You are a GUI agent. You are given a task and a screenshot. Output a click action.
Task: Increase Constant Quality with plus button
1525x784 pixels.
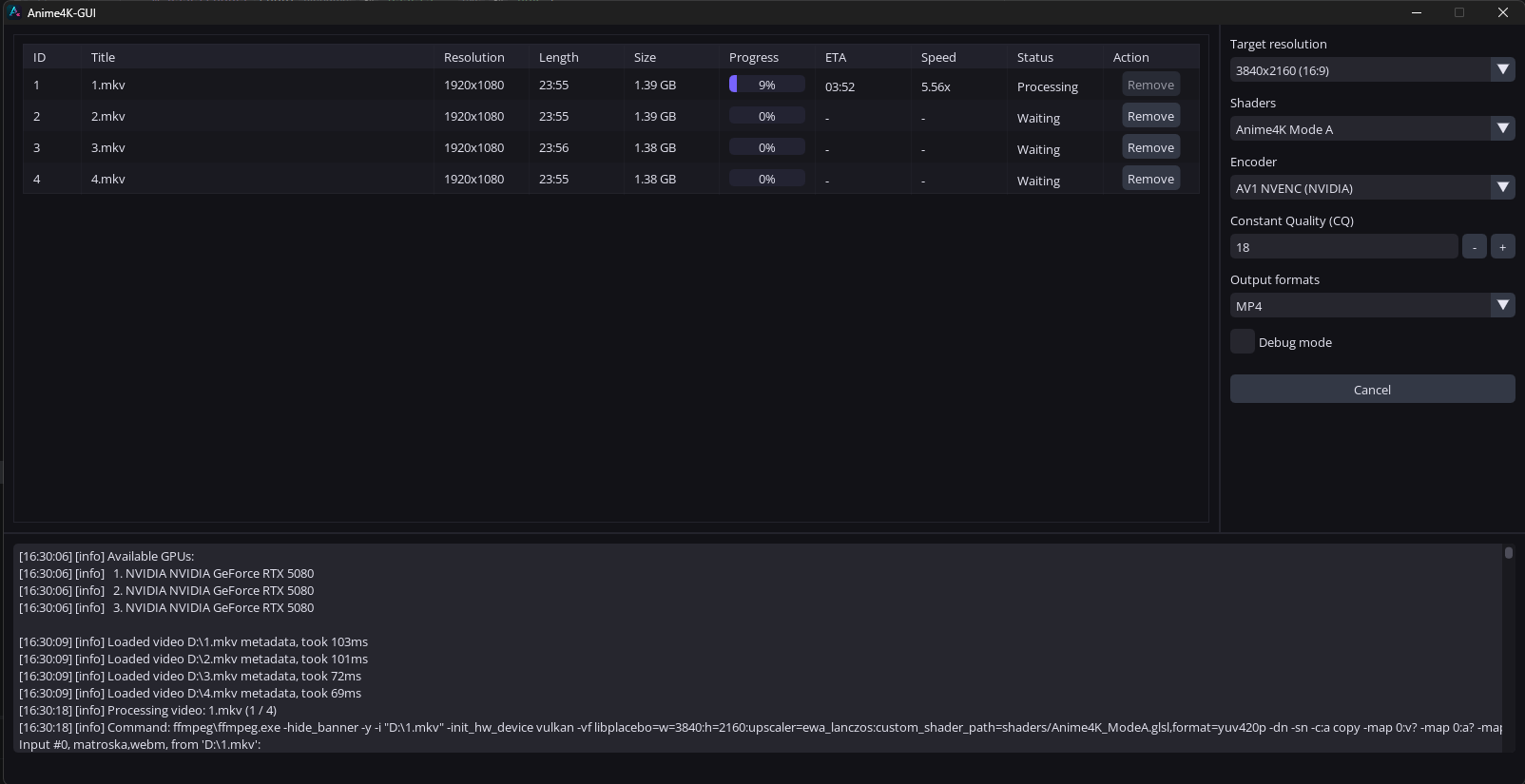click(1502, 247)
